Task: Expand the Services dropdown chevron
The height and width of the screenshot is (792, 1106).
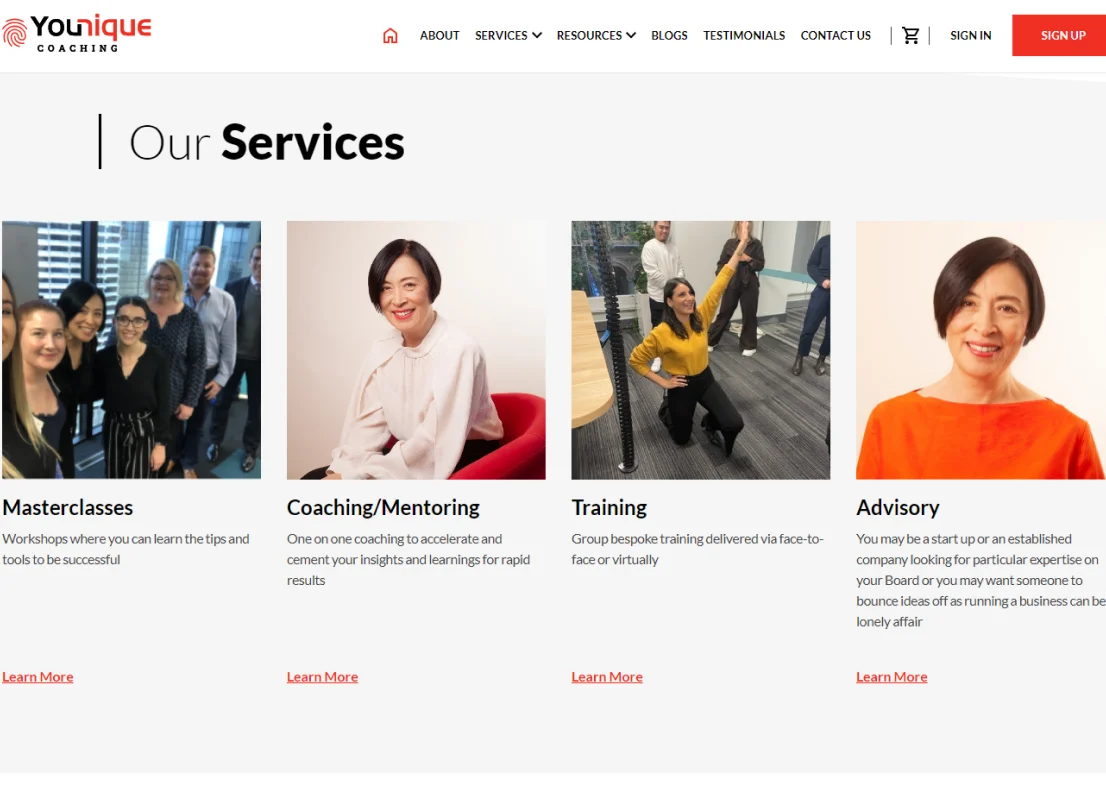Action: [537, 35]
